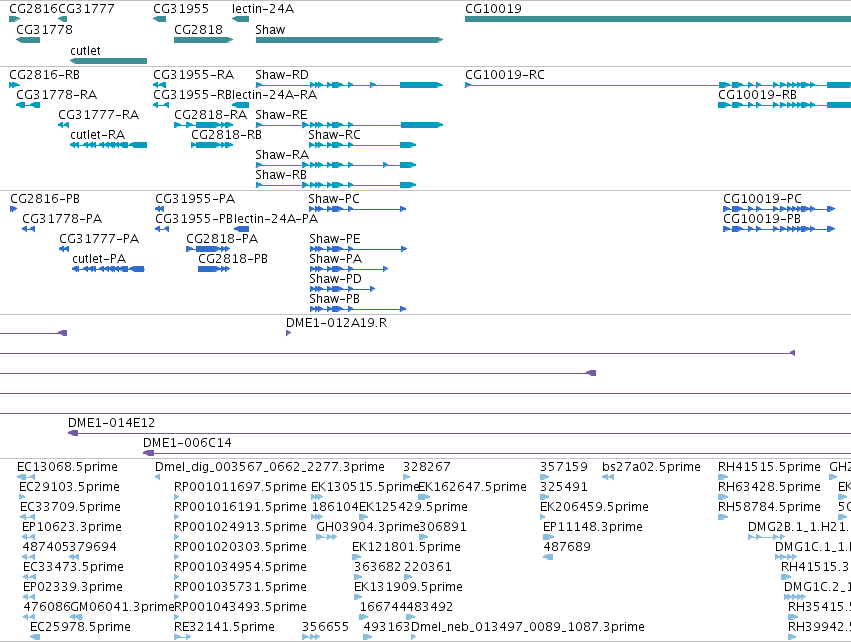Select EST GH03904.3prime
Viewport: 851px width, 642px height.
(x=326, y=537)
